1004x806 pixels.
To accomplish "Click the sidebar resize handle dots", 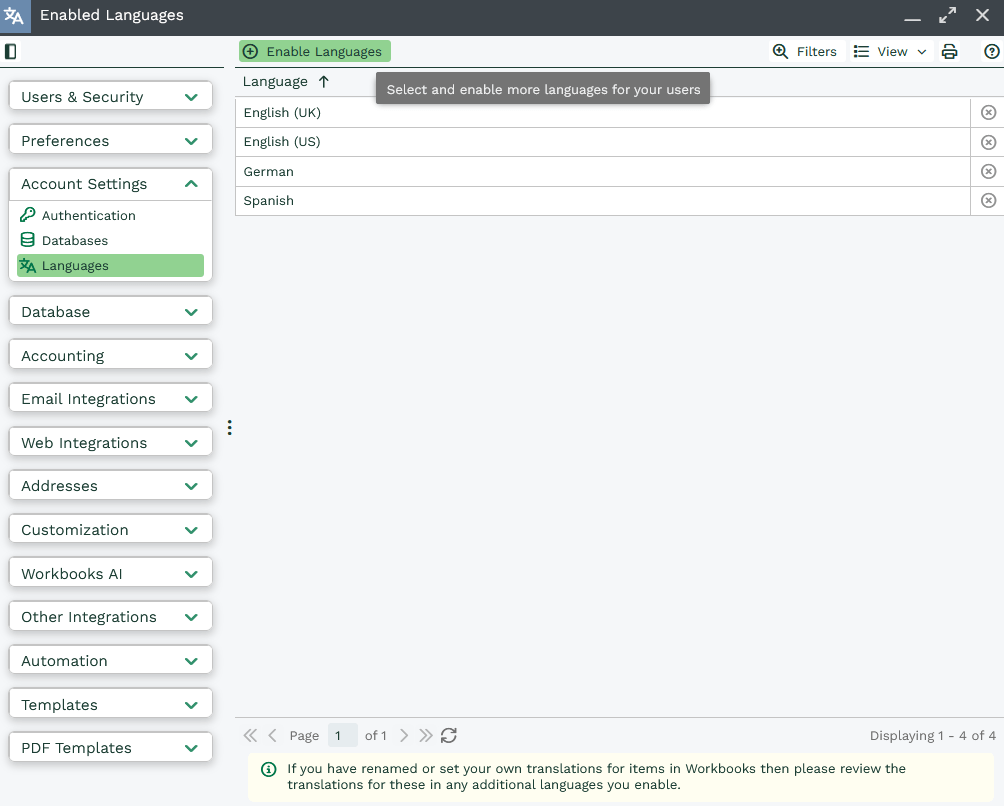I will 229,428.
